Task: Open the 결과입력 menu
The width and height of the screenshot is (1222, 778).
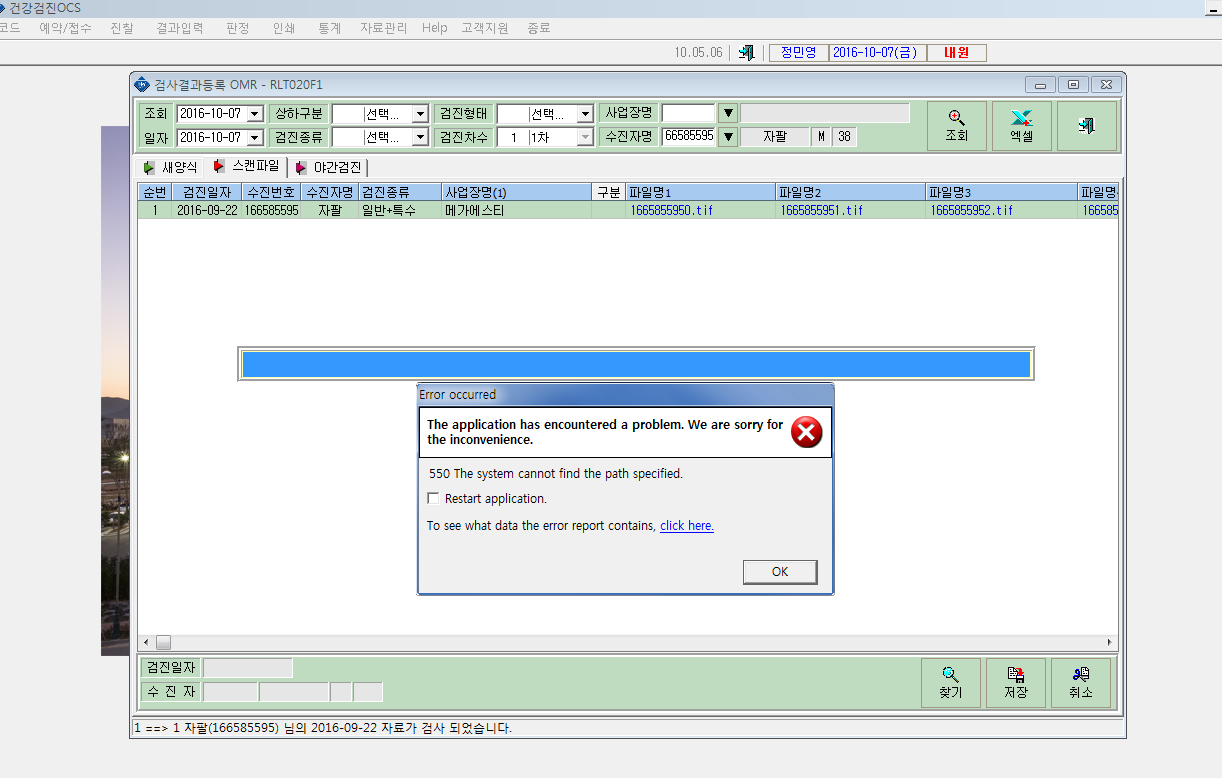Action: pos(180,28)
